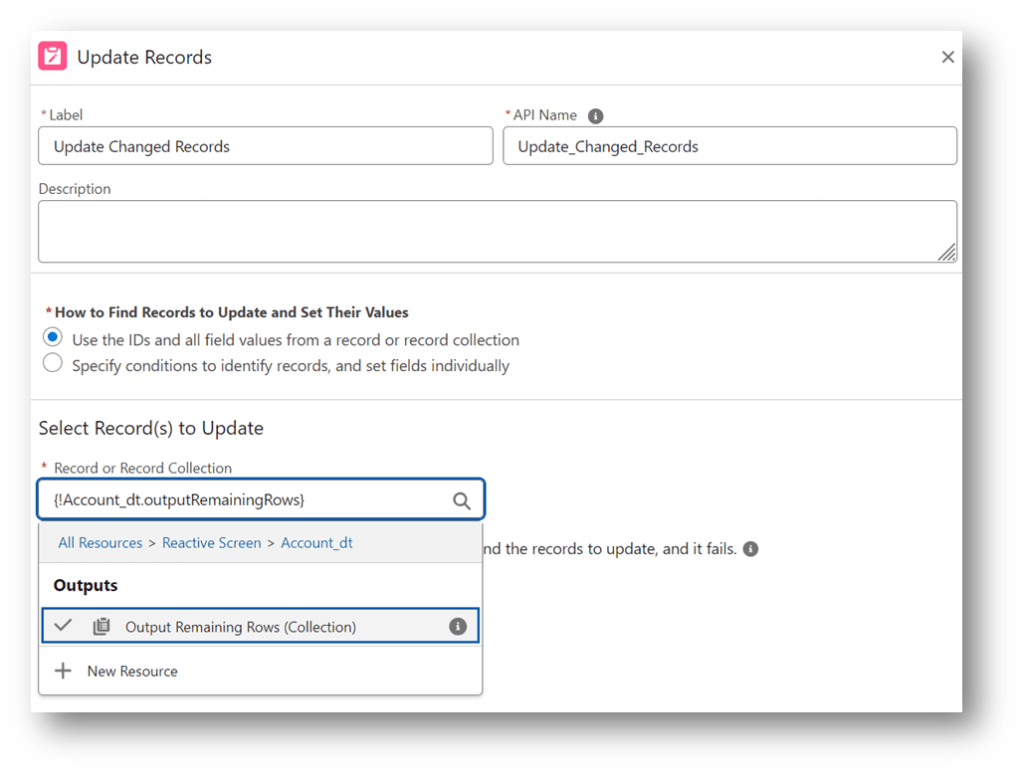Image resolution: width=1024 pixels, height=774 pixels.
Task: Click the collection icon beside Output Remaining Rows
Action: pyautogui.click(x=101, y=627)
